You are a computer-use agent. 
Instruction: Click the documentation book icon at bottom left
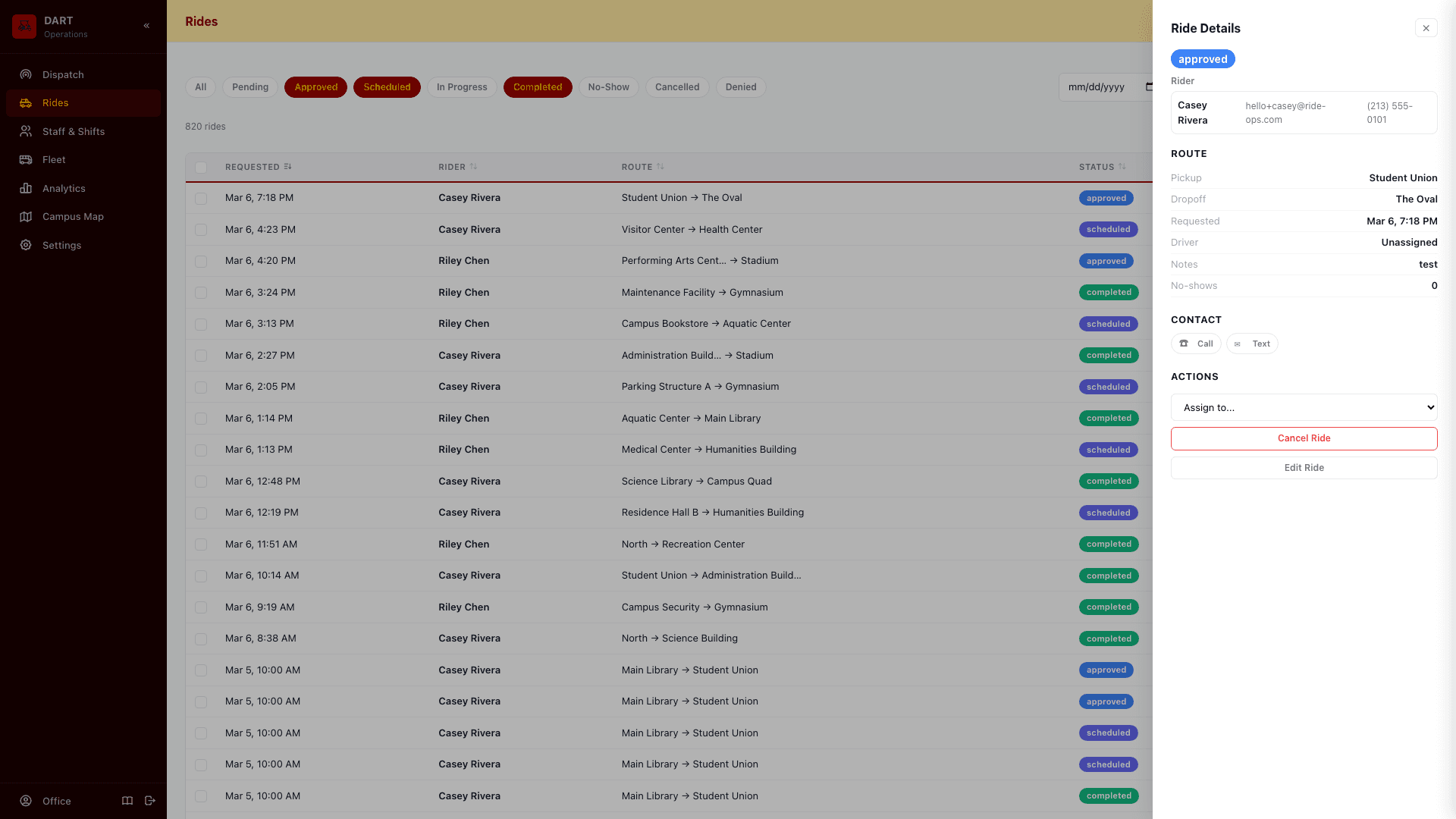point(127,801)
